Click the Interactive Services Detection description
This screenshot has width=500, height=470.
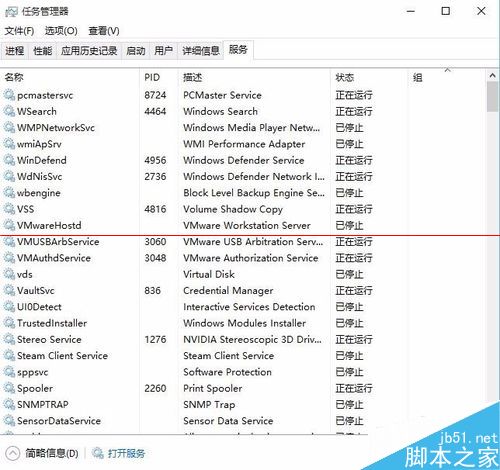(x=249, y=307)
